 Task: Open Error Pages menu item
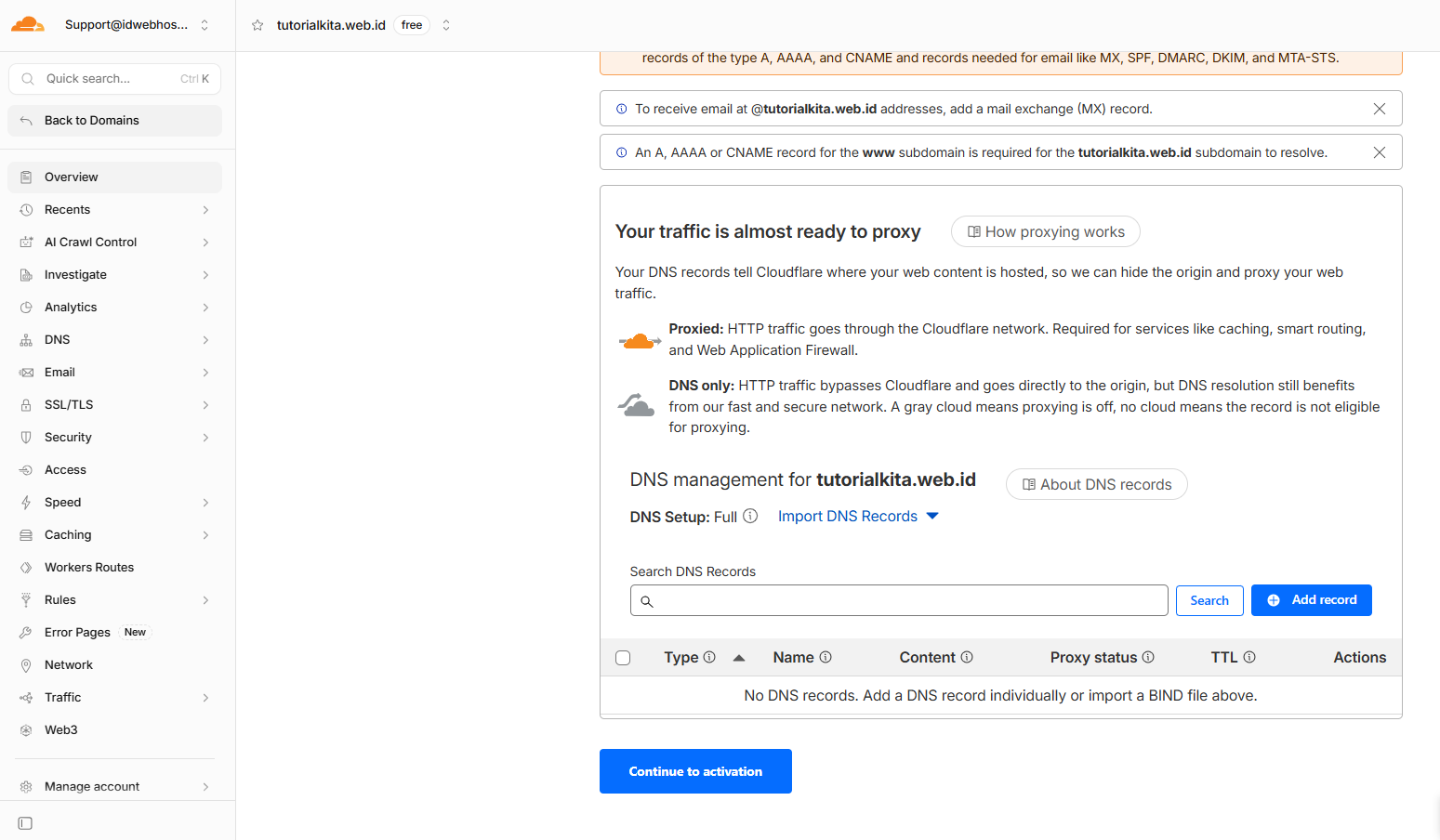114,633
